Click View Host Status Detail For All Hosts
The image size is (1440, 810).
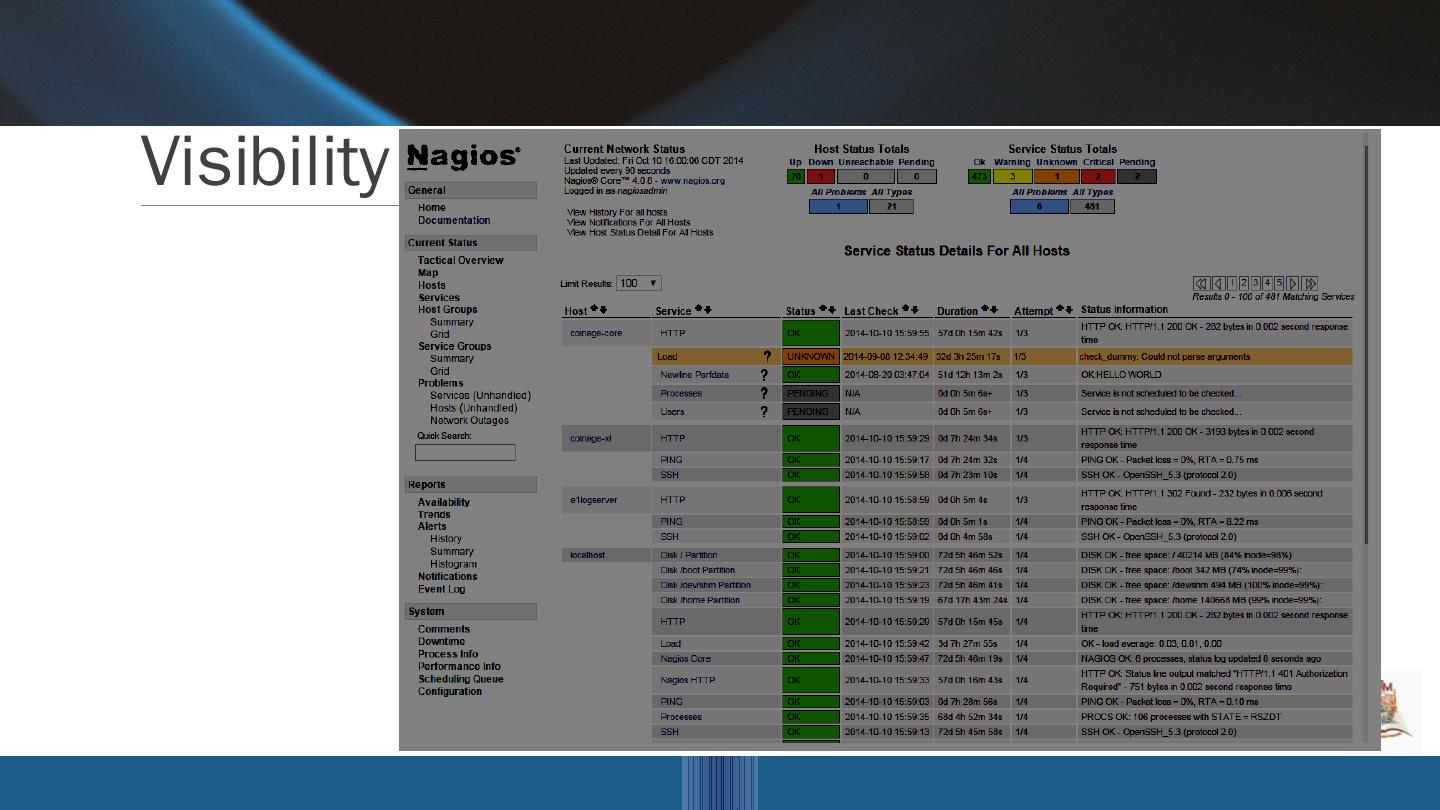coord(640,233)
